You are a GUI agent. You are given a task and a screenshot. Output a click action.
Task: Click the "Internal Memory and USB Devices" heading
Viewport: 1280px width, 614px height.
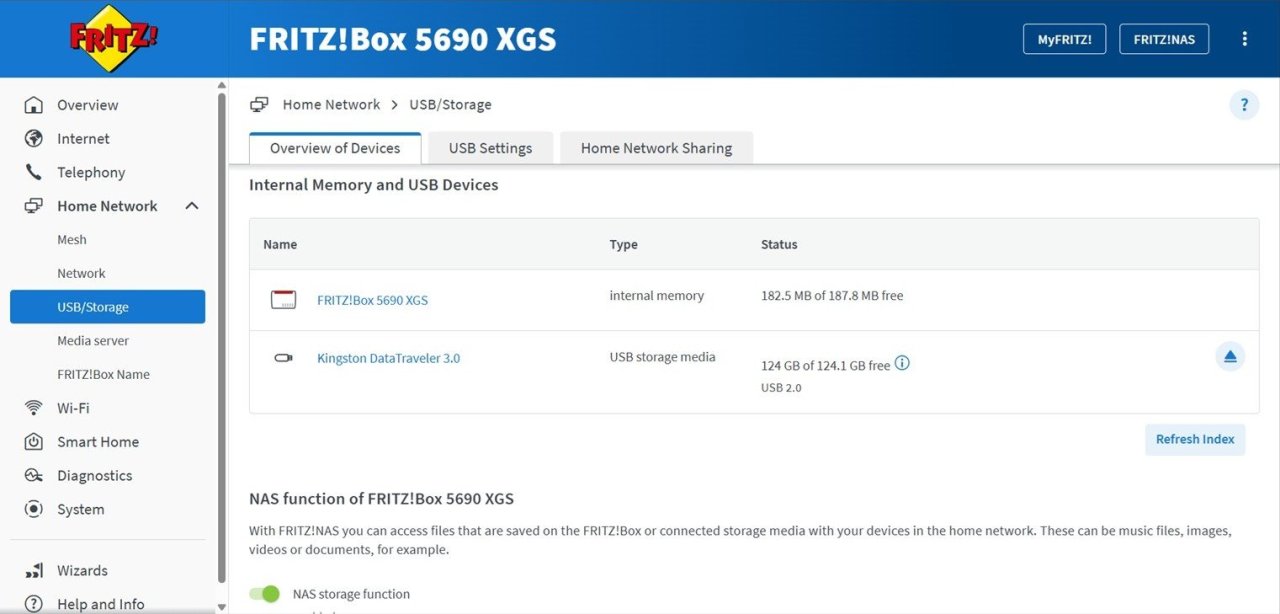coord(373,185)
